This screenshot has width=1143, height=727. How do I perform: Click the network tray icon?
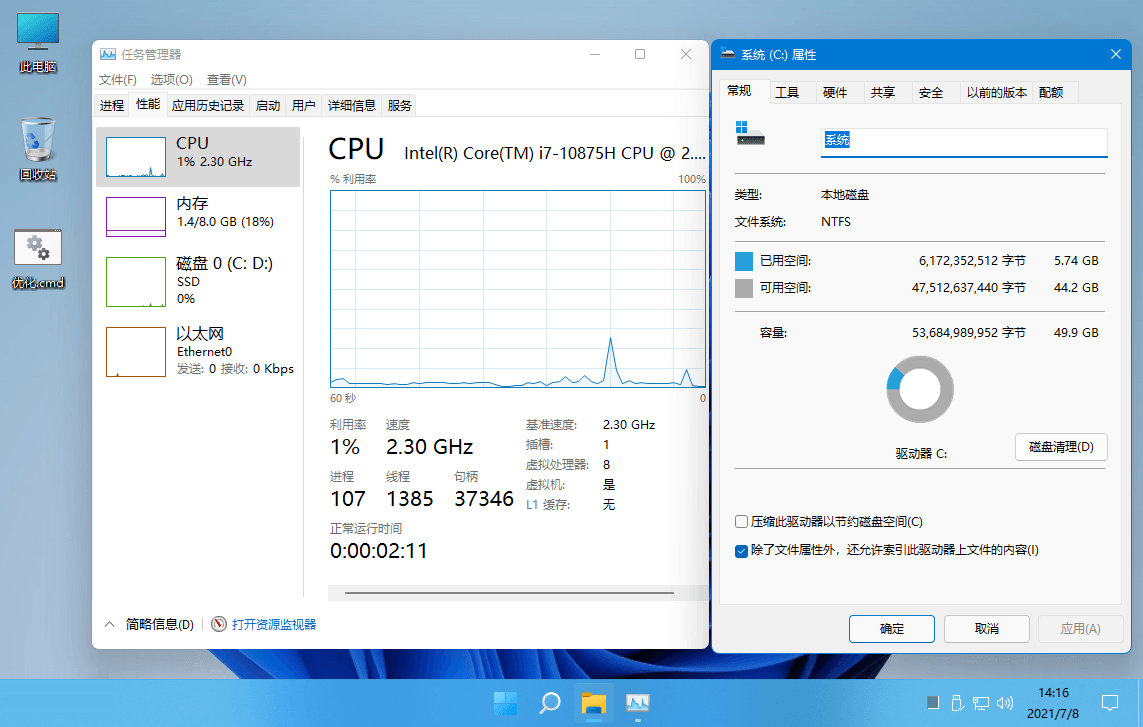981,703
